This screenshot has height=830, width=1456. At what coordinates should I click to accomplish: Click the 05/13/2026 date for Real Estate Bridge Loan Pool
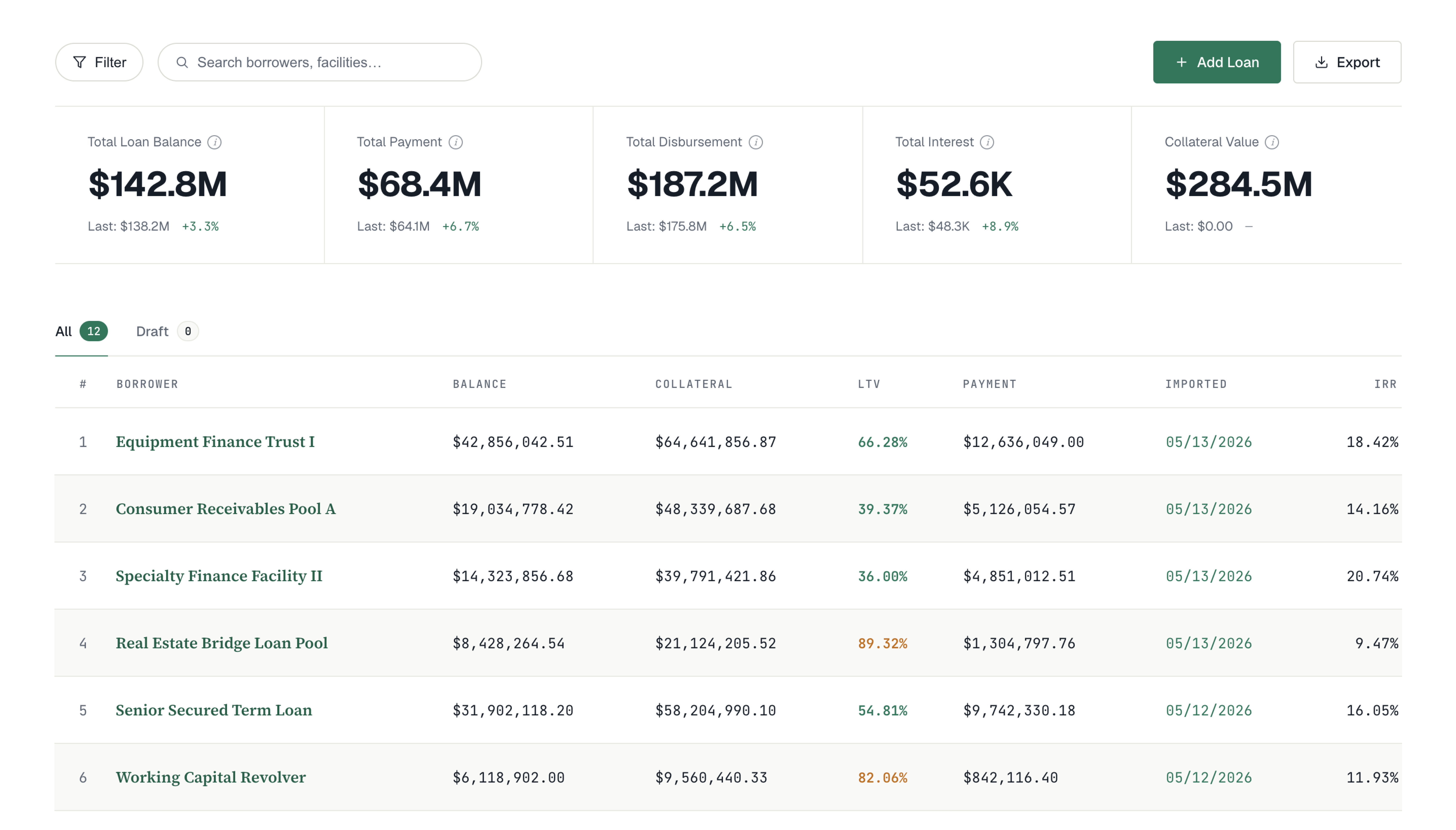pyautogui.click(x=1209, y=644)
